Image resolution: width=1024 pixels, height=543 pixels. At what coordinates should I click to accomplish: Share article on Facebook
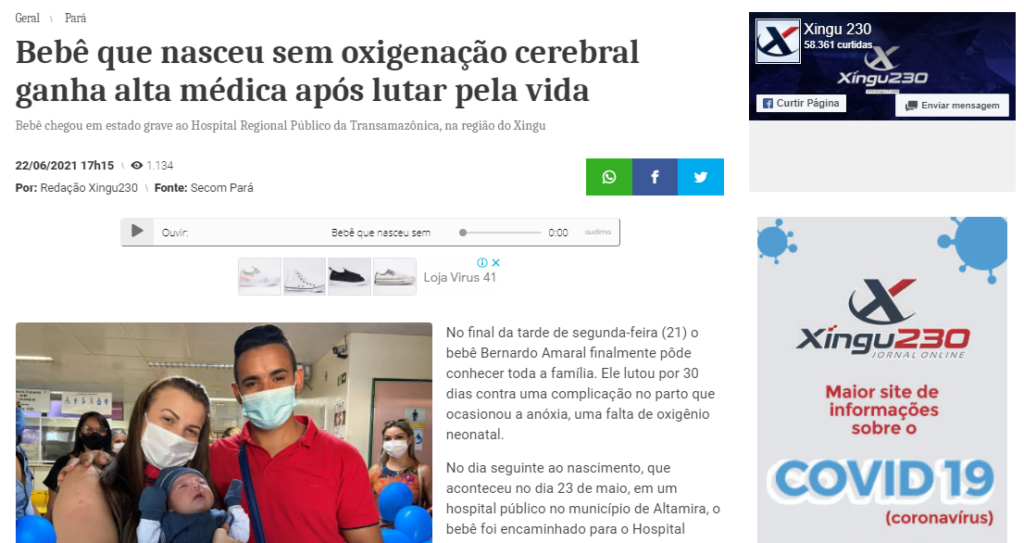(x=655, y=177)
